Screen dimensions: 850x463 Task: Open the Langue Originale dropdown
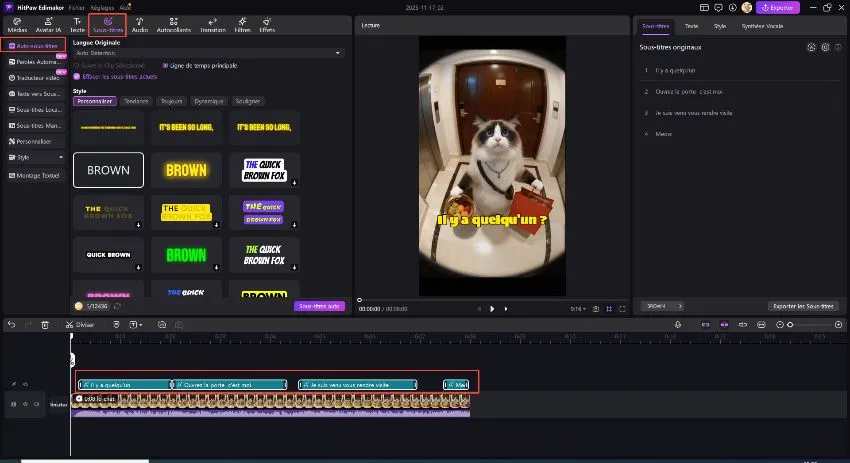coord(207,52)
